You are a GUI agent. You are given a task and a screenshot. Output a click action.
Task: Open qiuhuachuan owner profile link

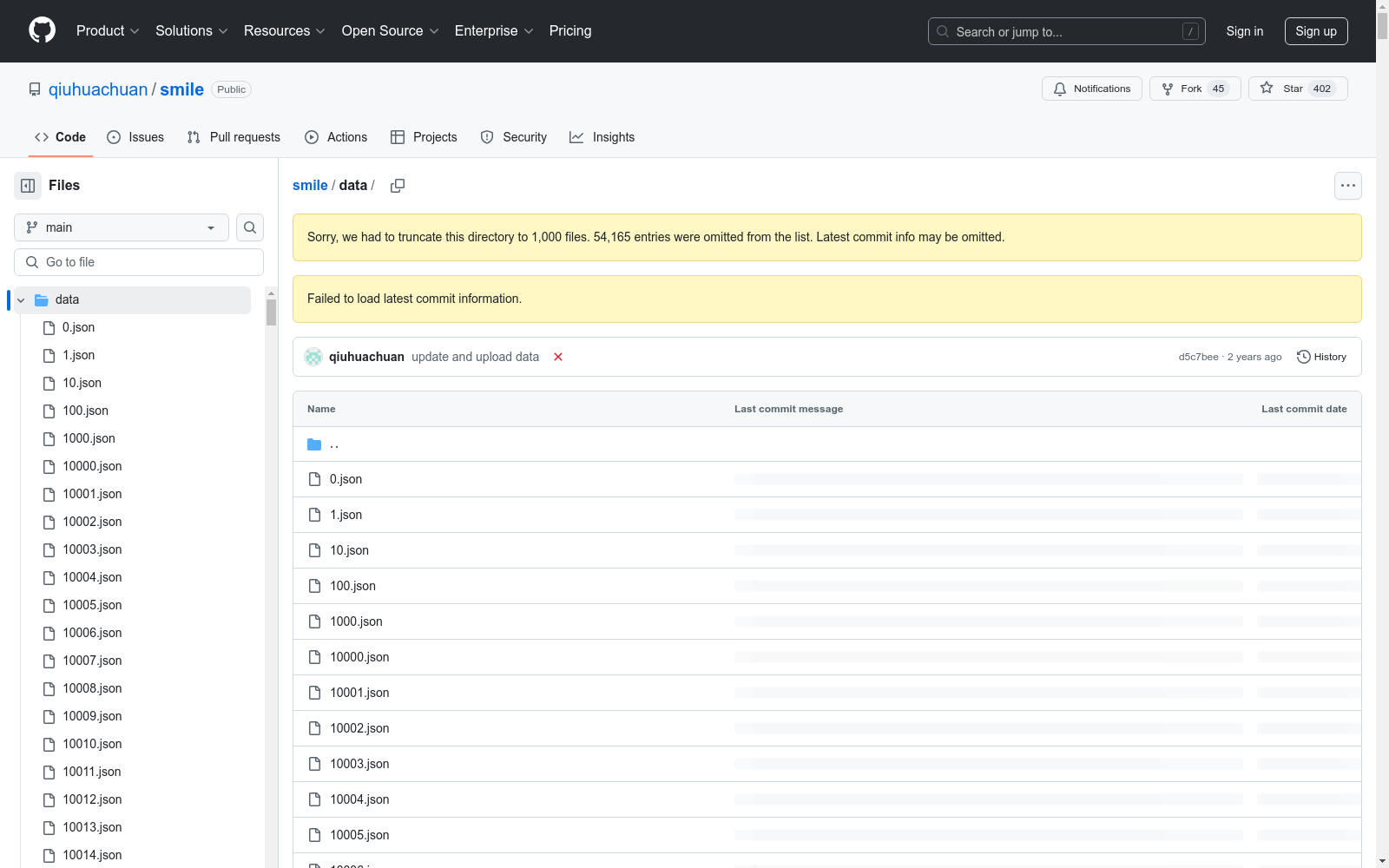(x=98, y=89)
